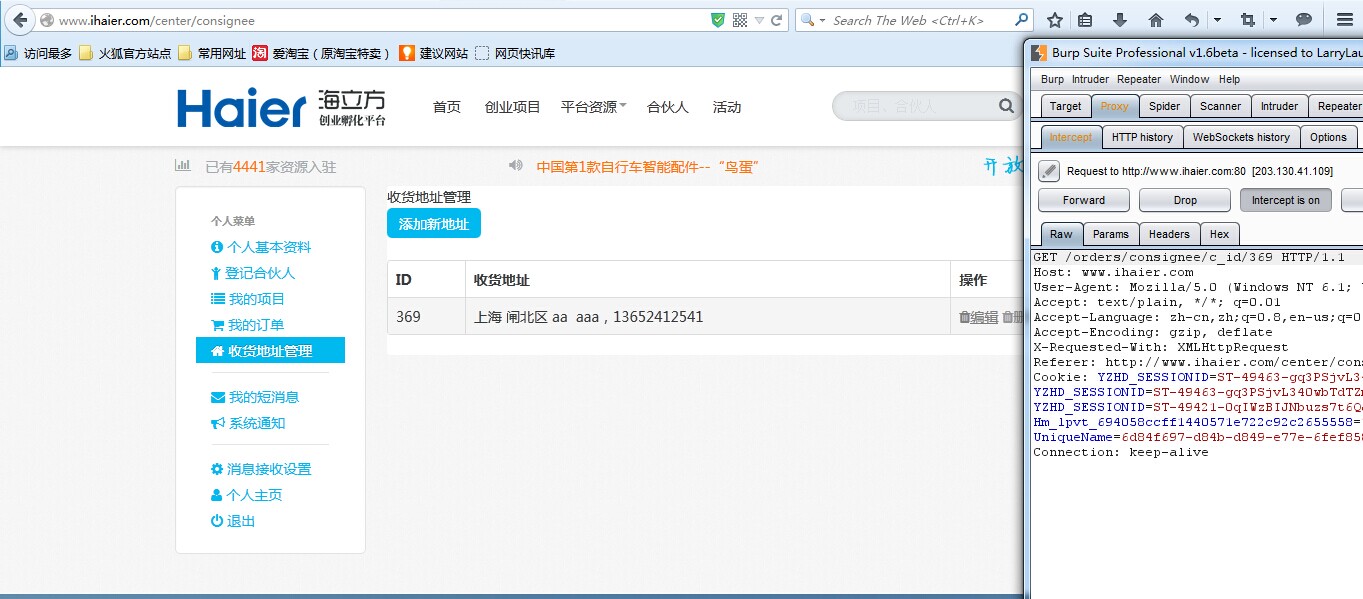The height and width of the screenshot is (599, 1363).
Task: Switch to the Spider tab in Burp
Action: pos(1164,106)
